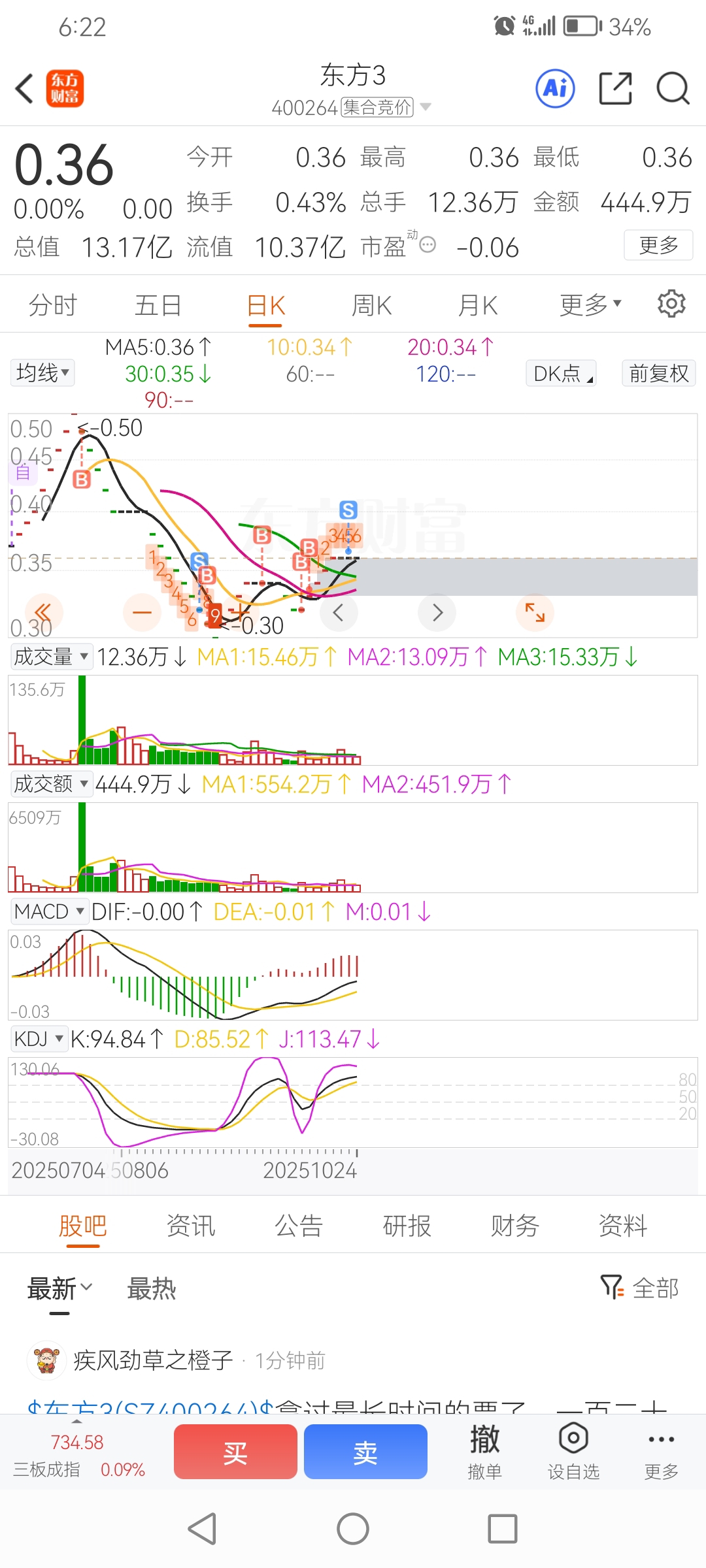Tap Android back navigation button
The image size is (706, 1568).
click(202, 1529)
